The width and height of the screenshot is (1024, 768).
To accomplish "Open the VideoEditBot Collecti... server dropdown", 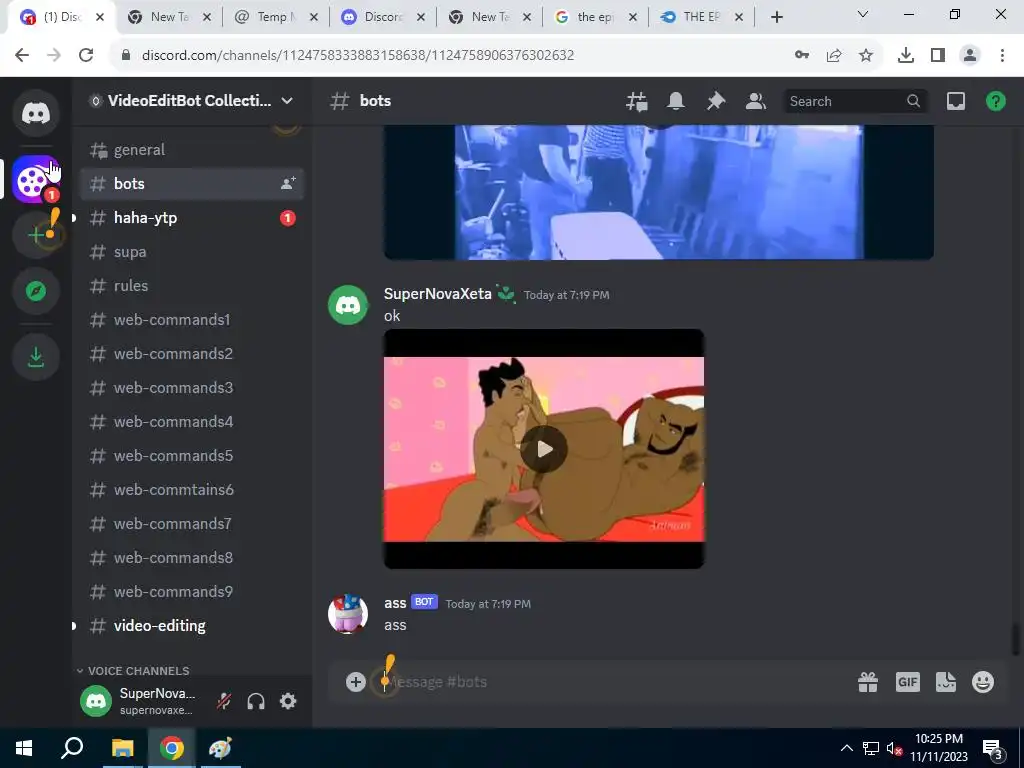I will [x=192, y=101].
